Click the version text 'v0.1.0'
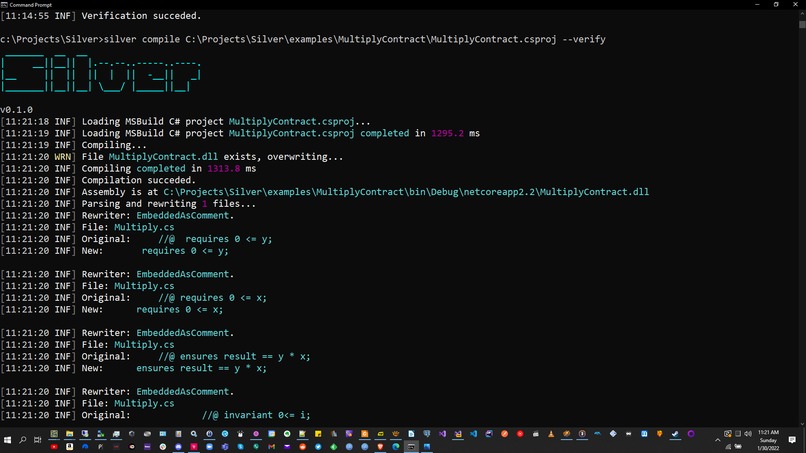 (16, 110)
